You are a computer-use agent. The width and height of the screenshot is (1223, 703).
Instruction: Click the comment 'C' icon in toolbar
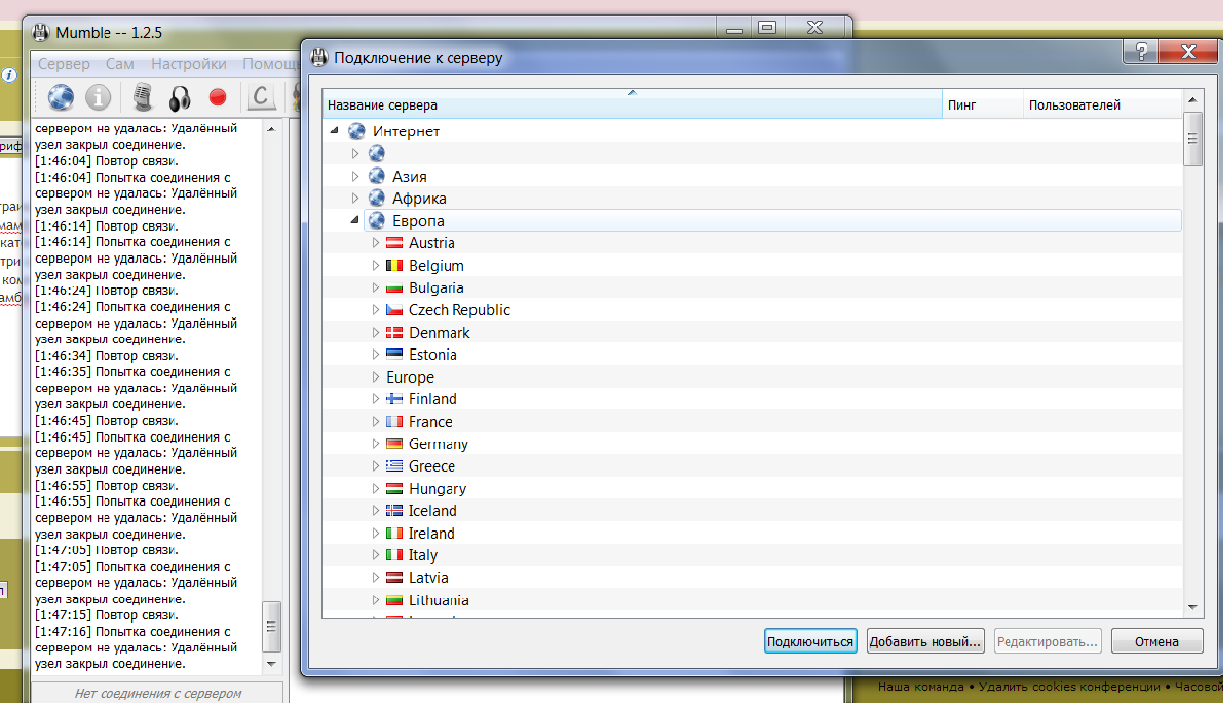[261, 98]
